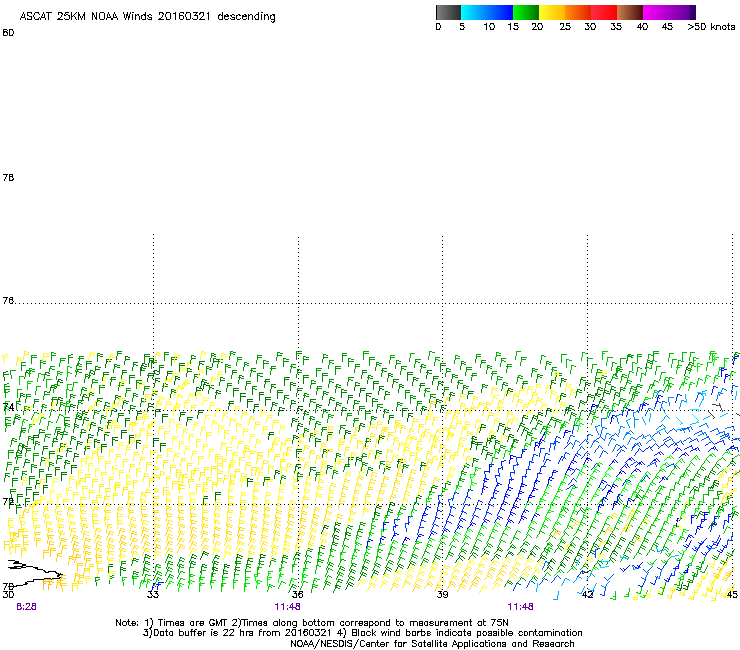740x650 pixels.
Task: Click the orange 25-30 knots legend segment
Action: [x=578, y=12]
